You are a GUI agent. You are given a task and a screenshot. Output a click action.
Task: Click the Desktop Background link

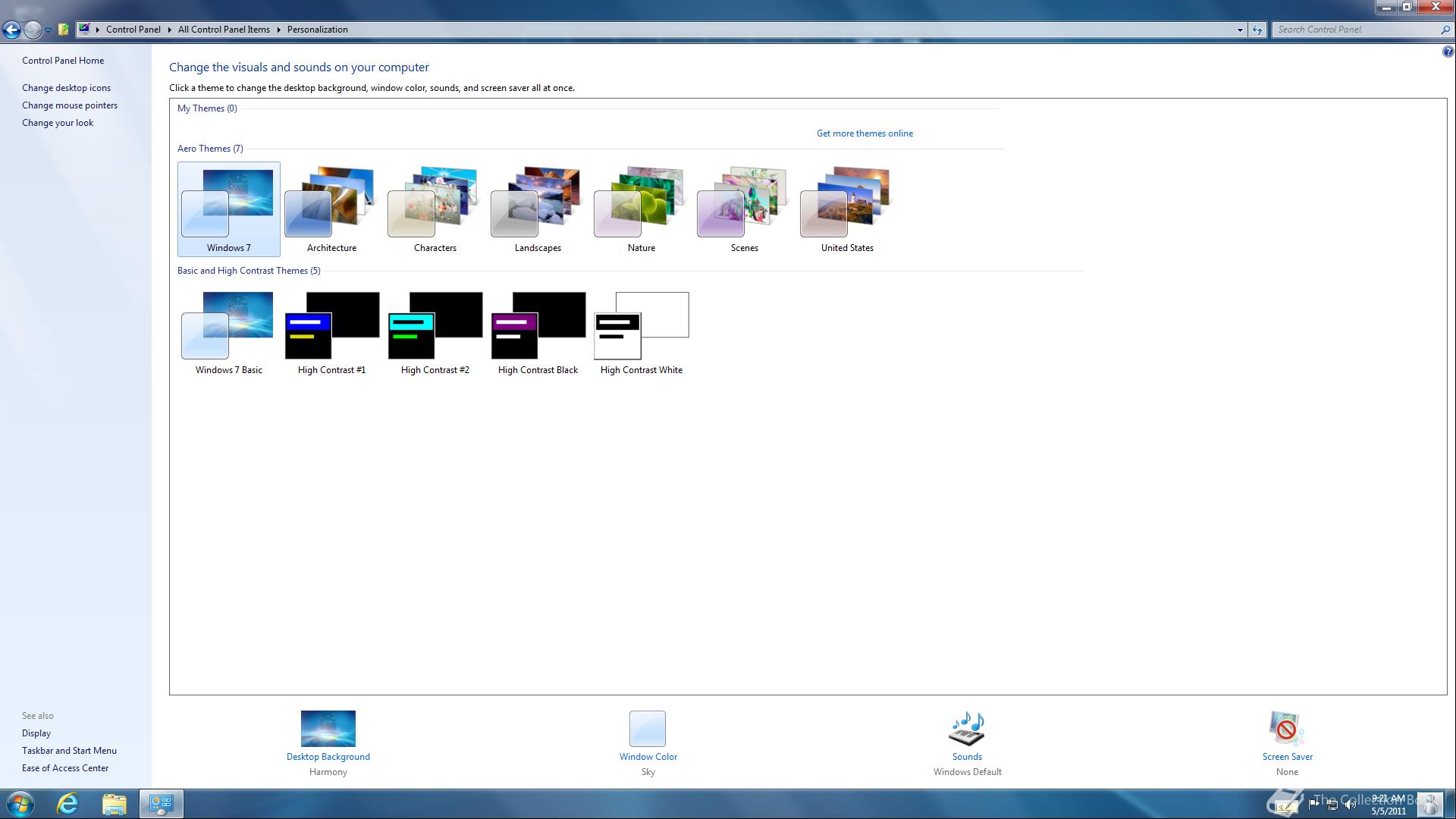328,757
